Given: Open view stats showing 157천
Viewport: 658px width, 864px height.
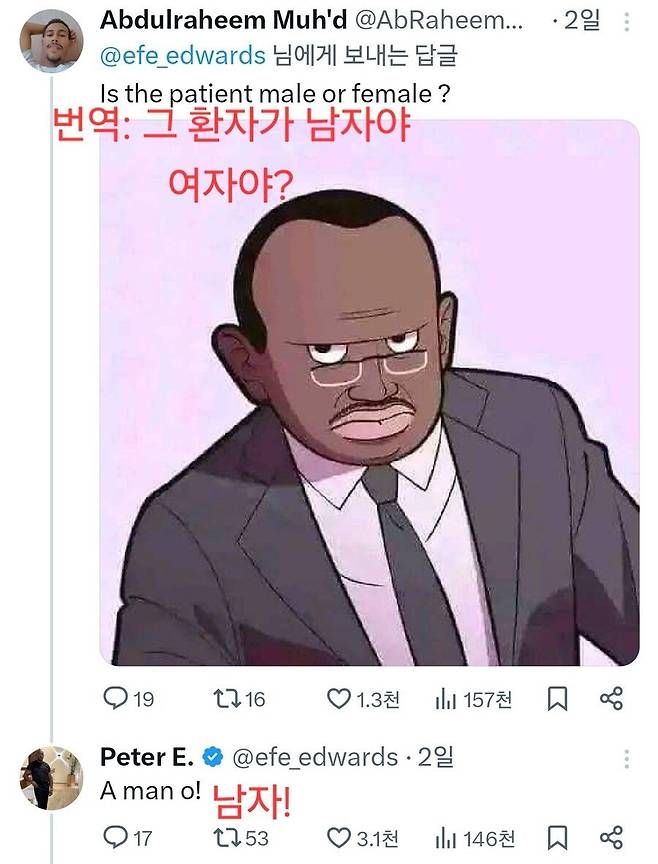Looking at the screenshot, I should pyautogui.click(x=446, y=699).
